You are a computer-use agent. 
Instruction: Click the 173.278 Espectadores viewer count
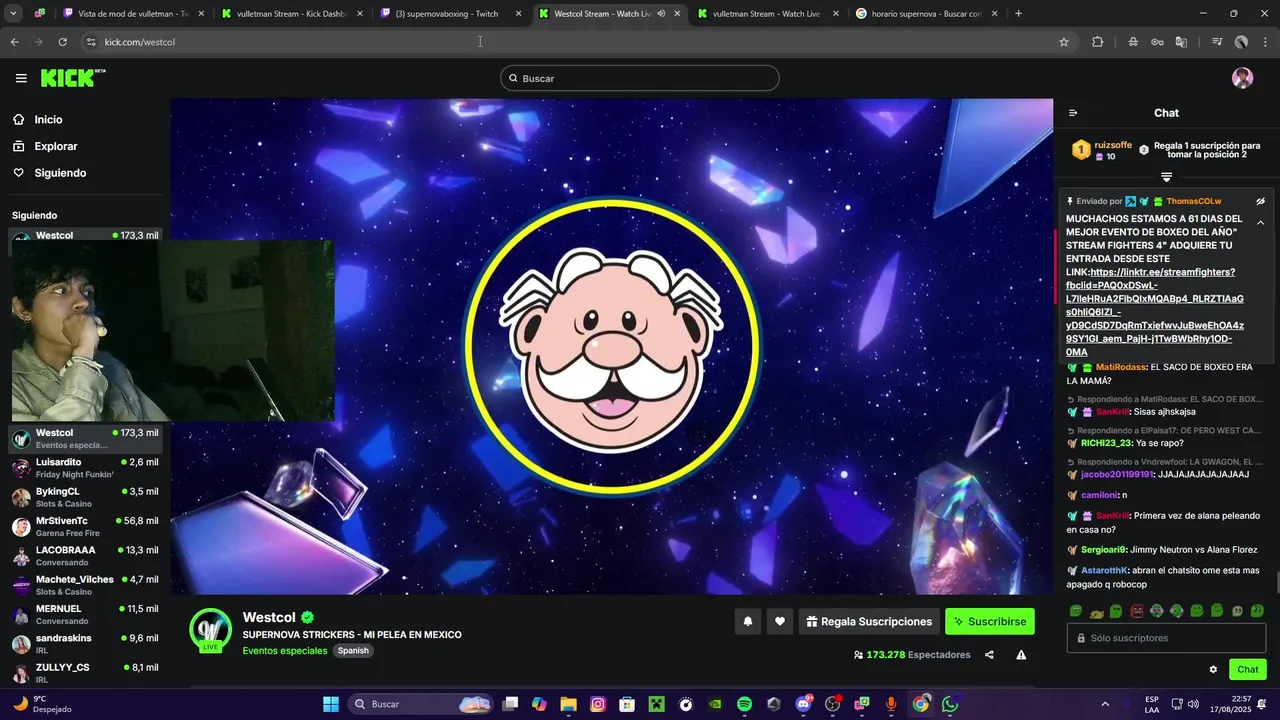tap(911, 655)
